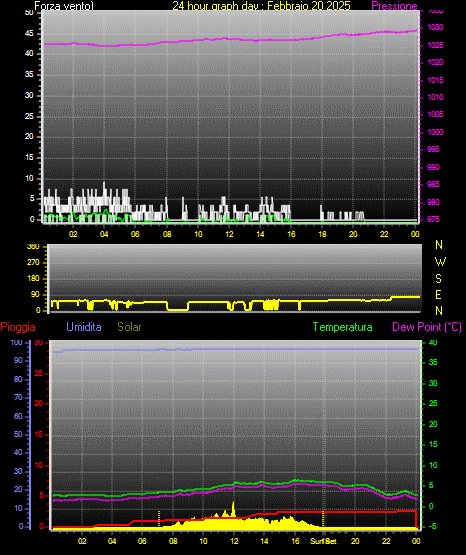Click the magenta 'Pressione' label

[x=395, y=6]
